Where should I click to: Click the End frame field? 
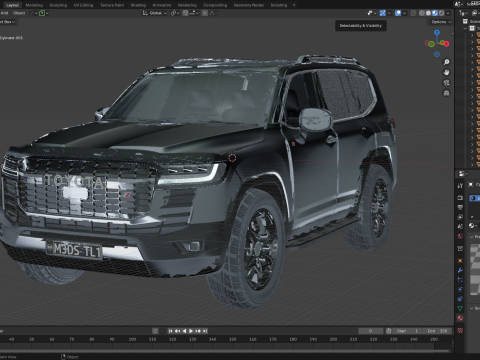[x=437, y=331]
